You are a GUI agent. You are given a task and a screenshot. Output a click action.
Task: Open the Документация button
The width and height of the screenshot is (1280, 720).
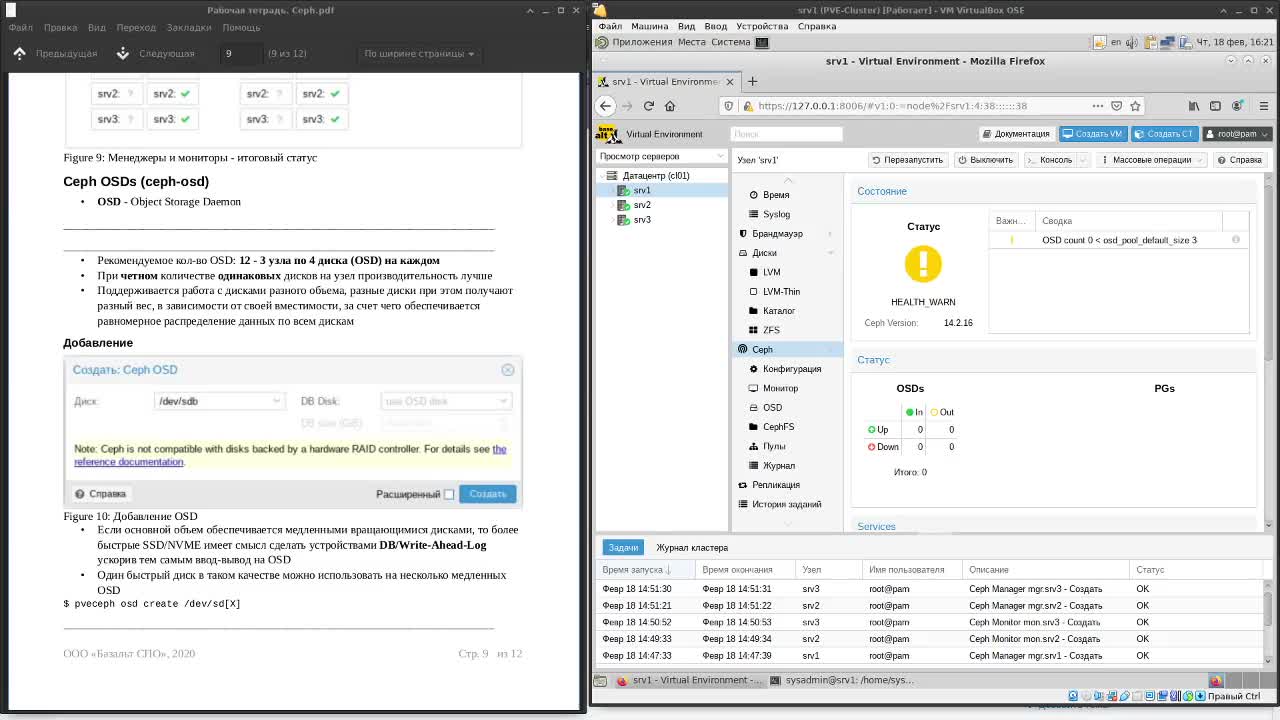coord(1015,134)
